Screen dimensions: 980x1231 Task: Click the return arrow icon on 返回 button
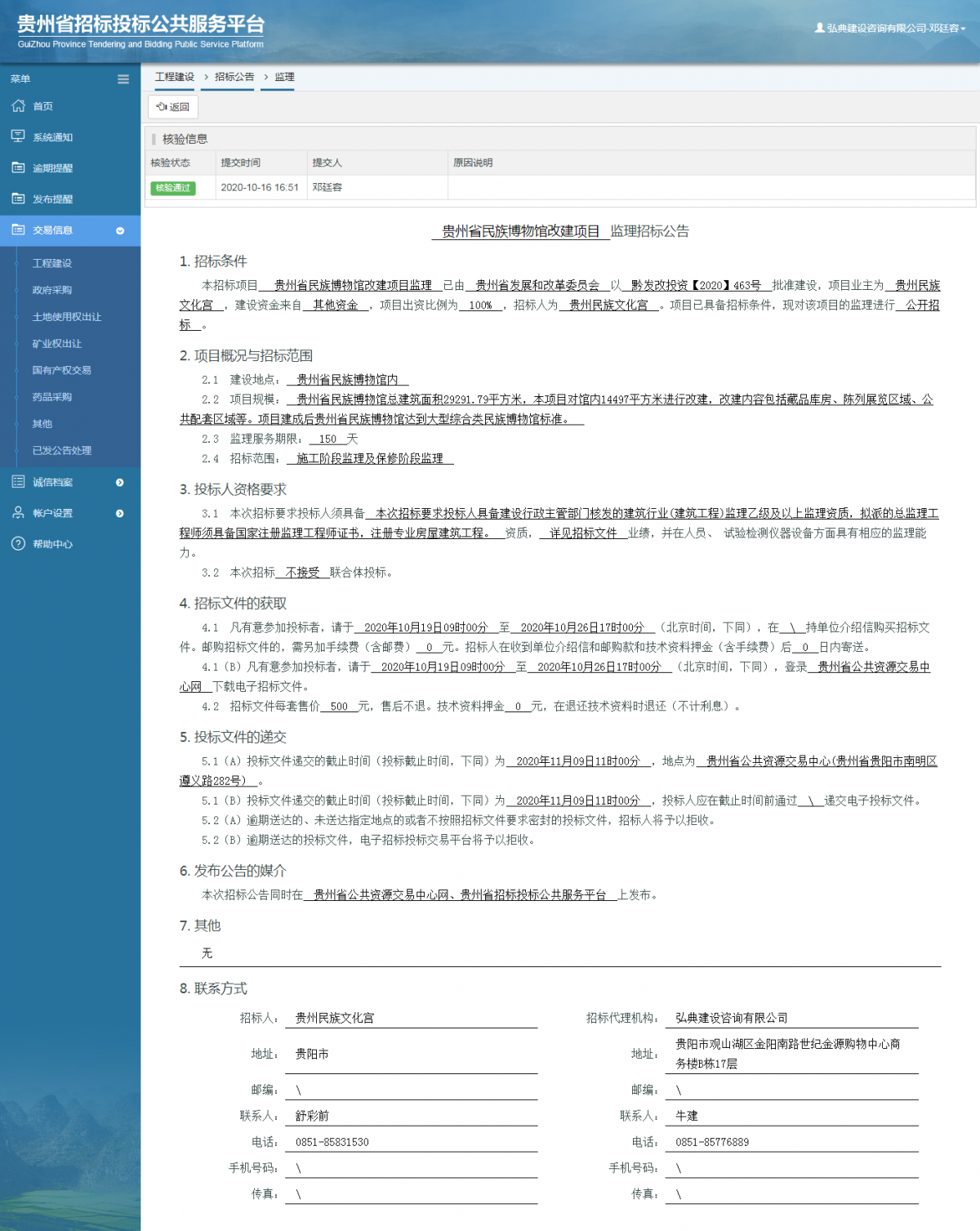(x=163, y=106)
